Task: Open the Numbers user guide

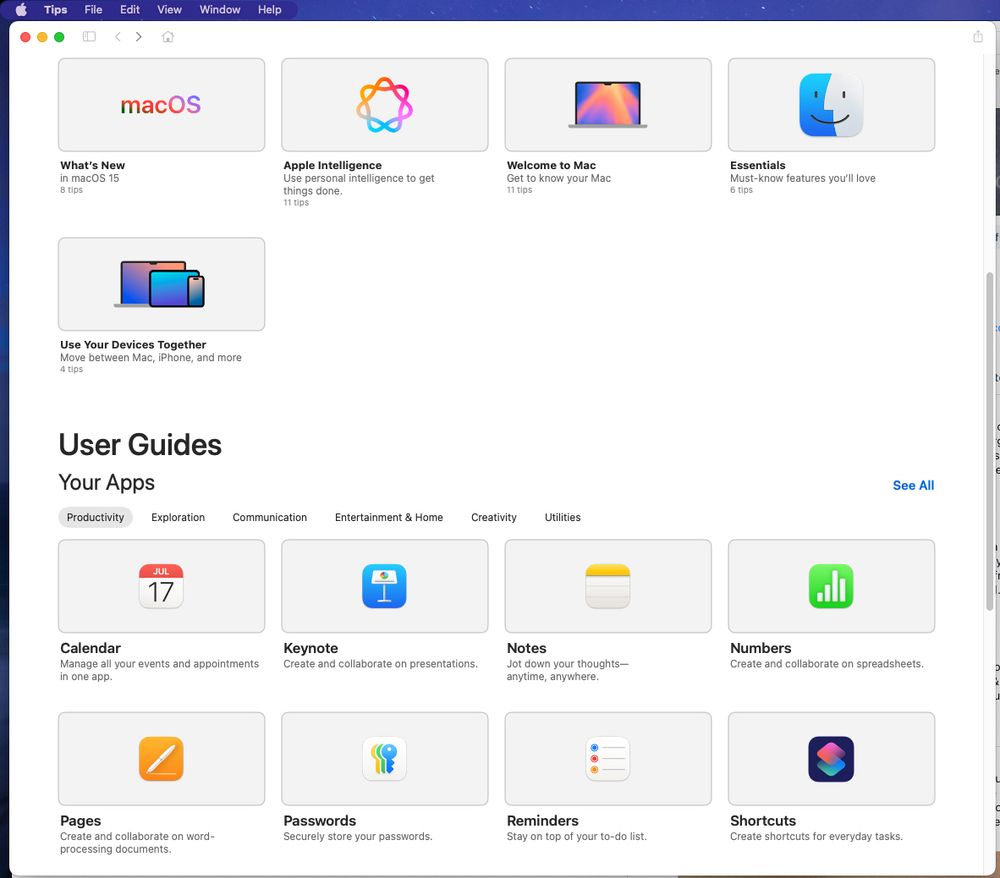Action: (x=830, y=586)
